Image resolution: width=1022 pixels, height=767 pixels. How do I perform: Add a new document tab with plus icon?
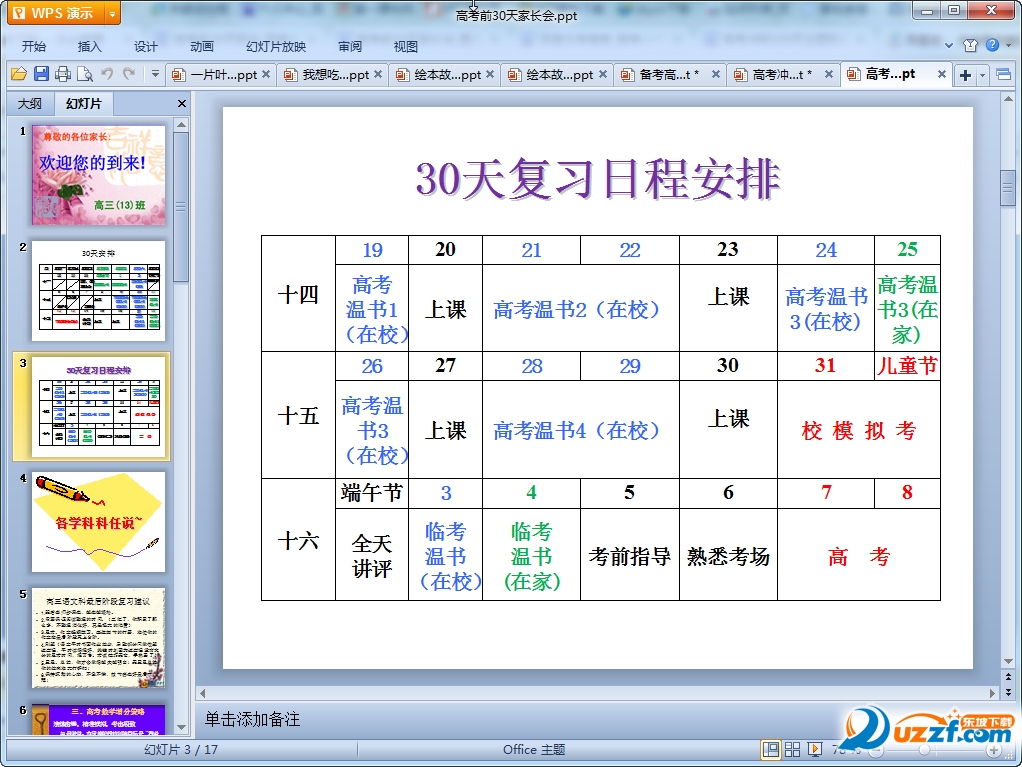coord(965,75)
